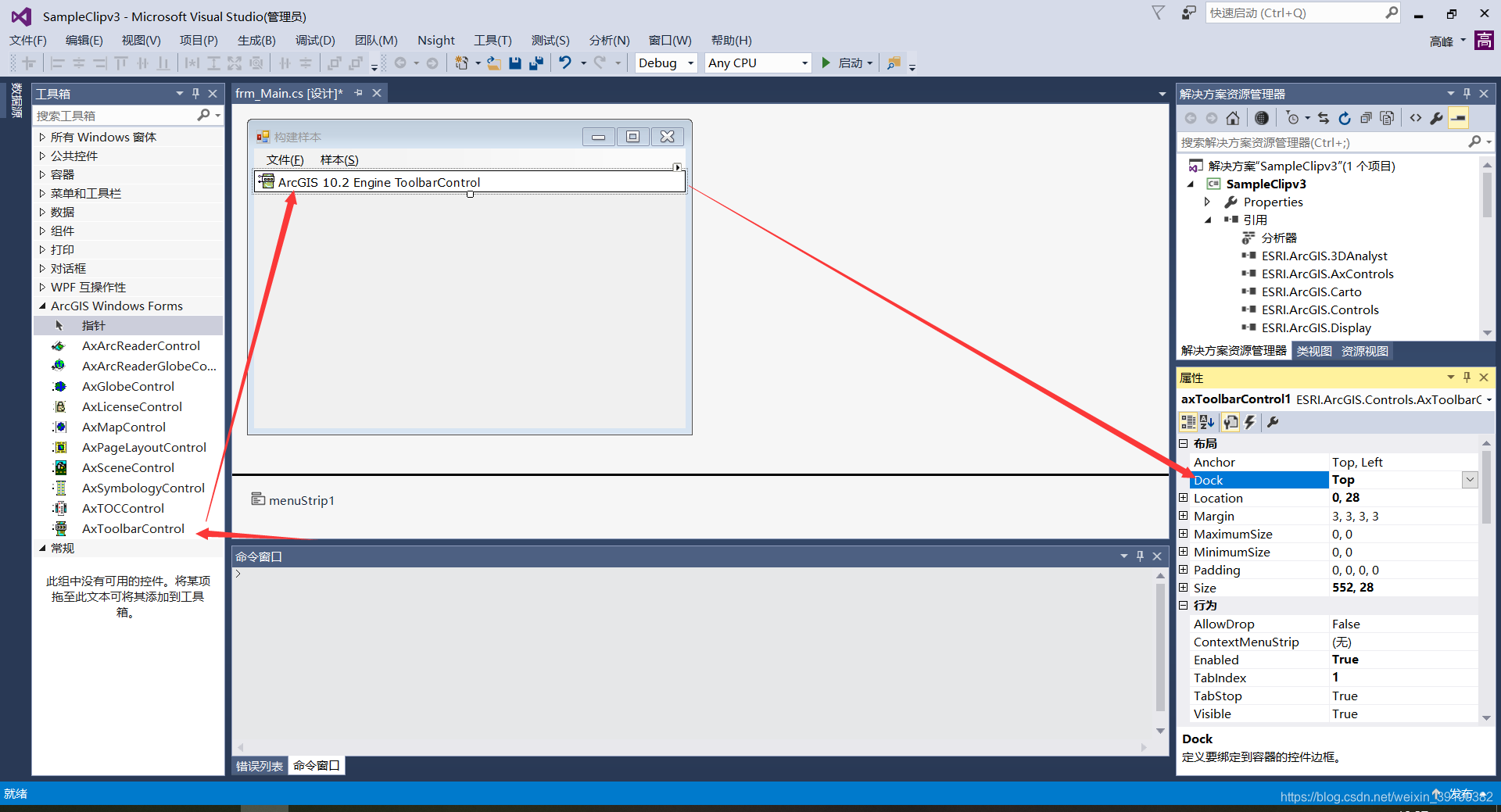Click the Collapse All icon in Solution Explorer

coord(1366,118)
